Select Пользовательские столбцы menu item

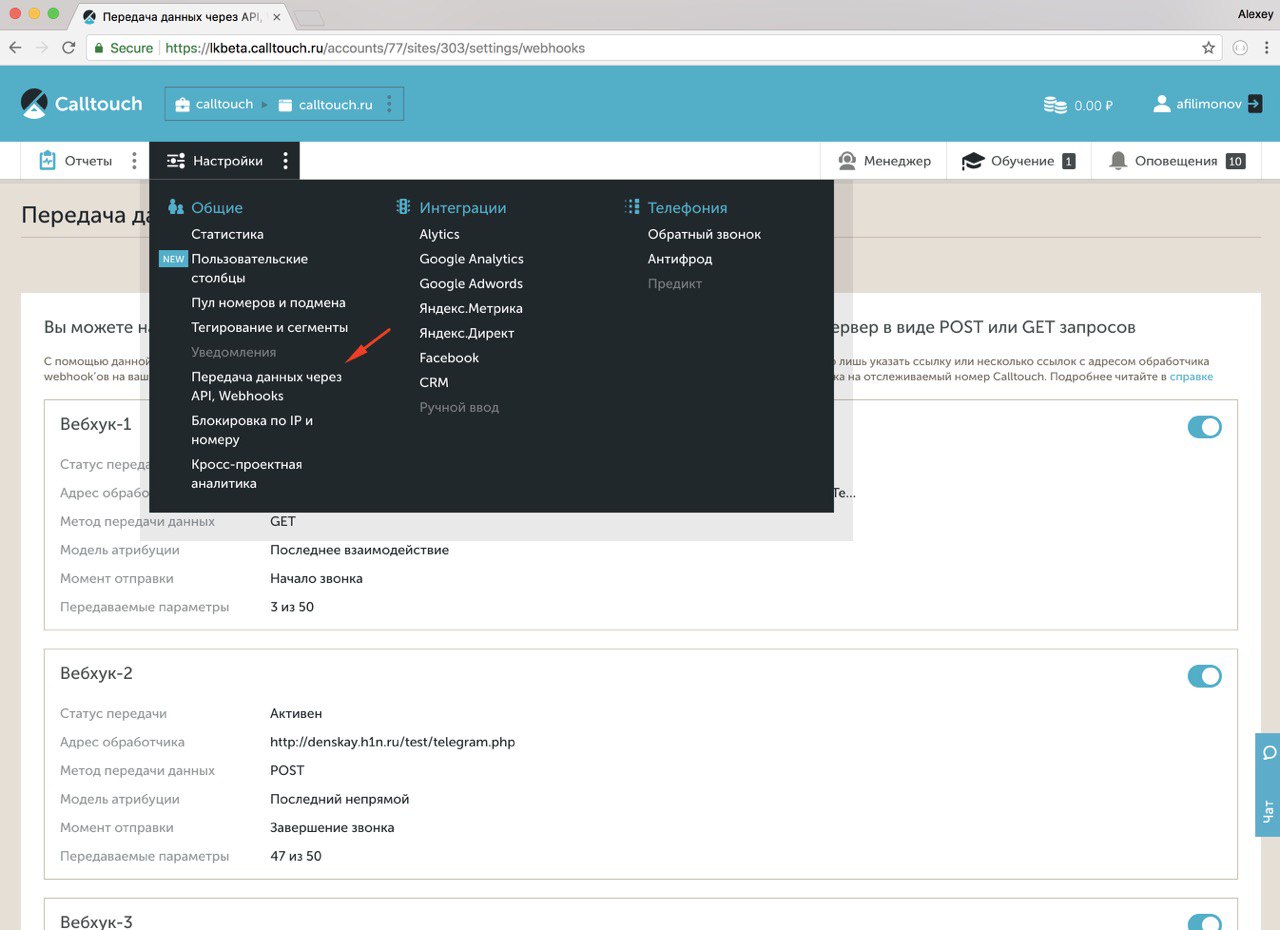(x=249, y=268)
